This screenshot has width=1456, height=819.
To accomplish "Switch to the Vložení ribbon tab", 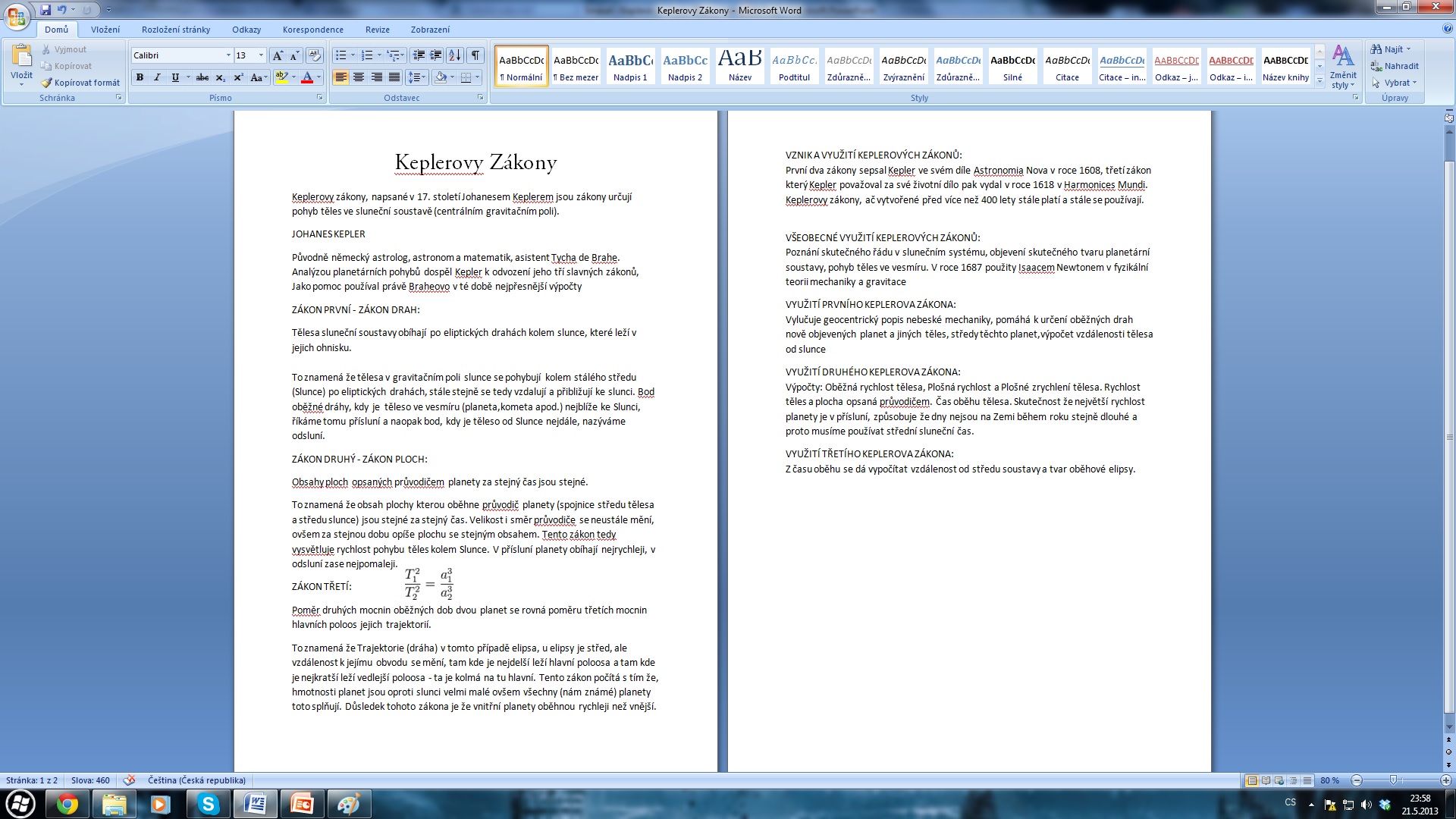I will click(105, 30).
